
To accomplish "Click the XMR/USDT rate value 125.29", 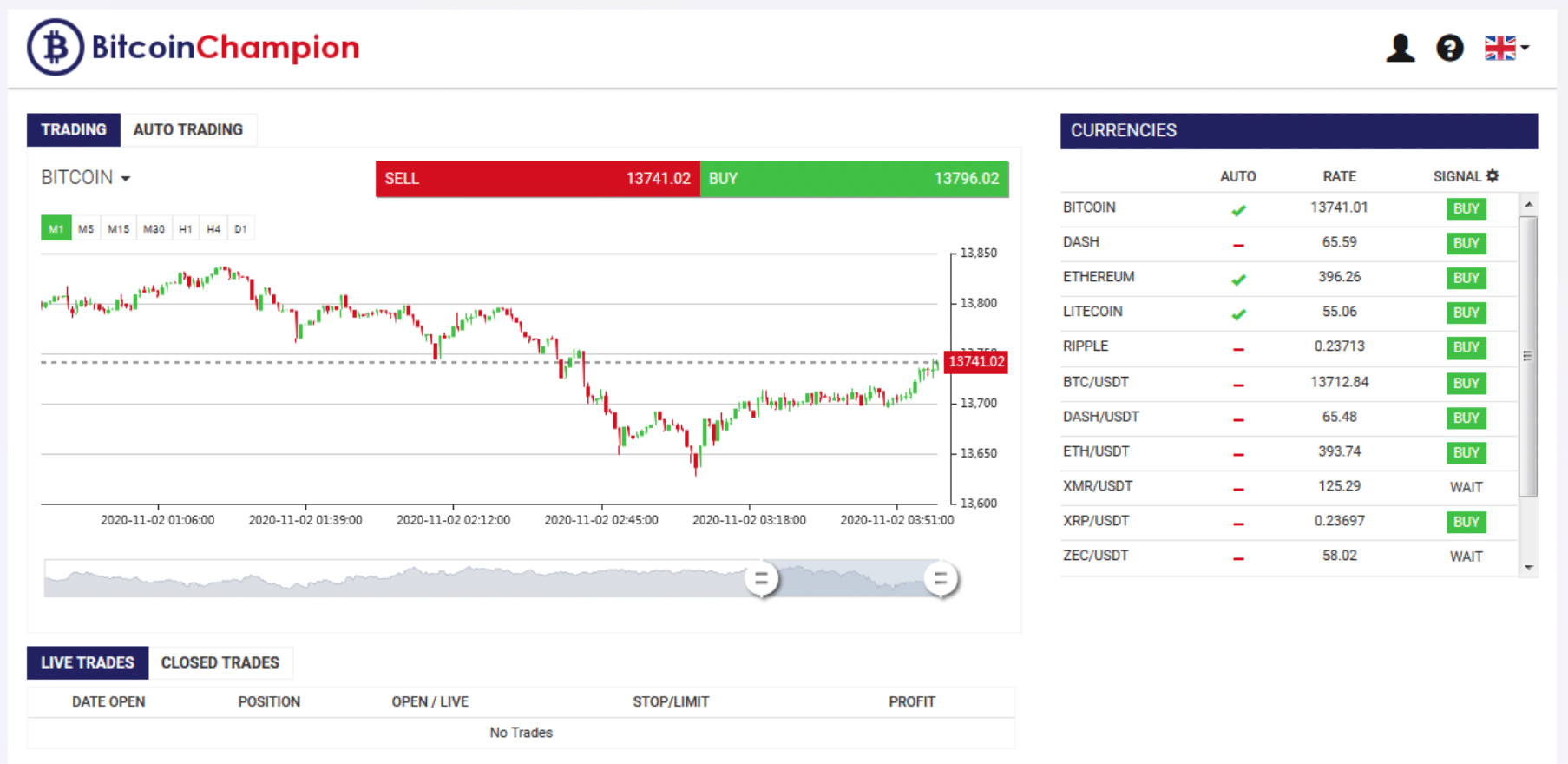I will click(x=1339, y=486).
